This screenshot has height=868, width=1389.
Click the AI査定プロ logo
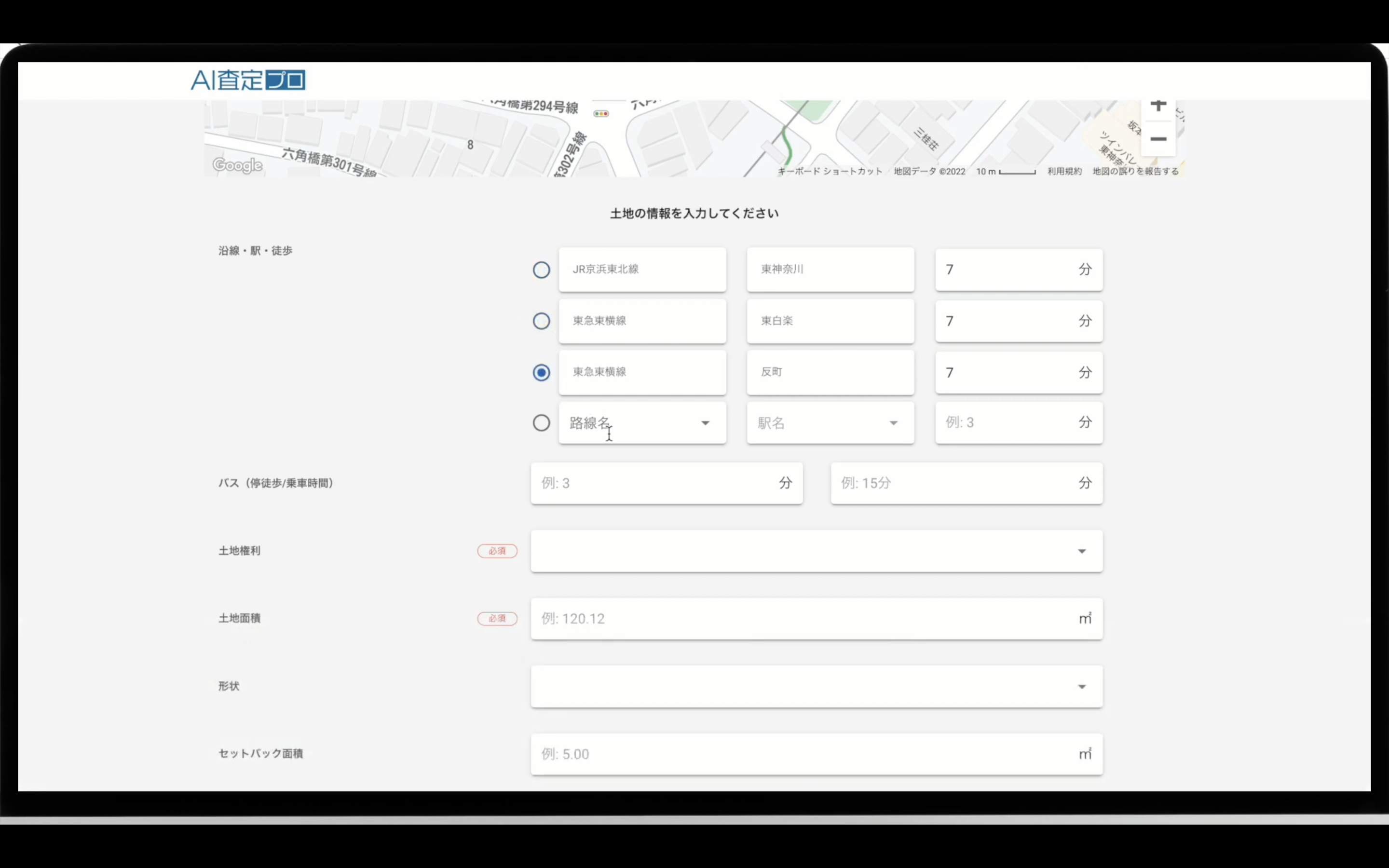click(x=248, y=80)
